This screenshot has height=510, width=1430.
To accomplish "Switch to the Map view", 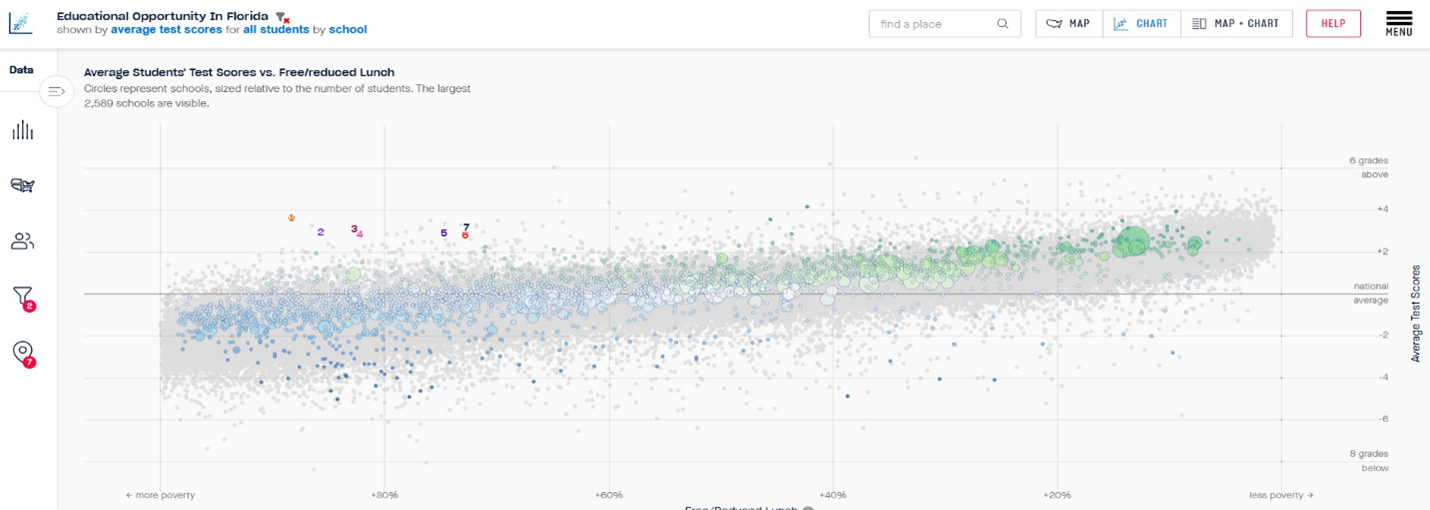I will click(1069, 24).
